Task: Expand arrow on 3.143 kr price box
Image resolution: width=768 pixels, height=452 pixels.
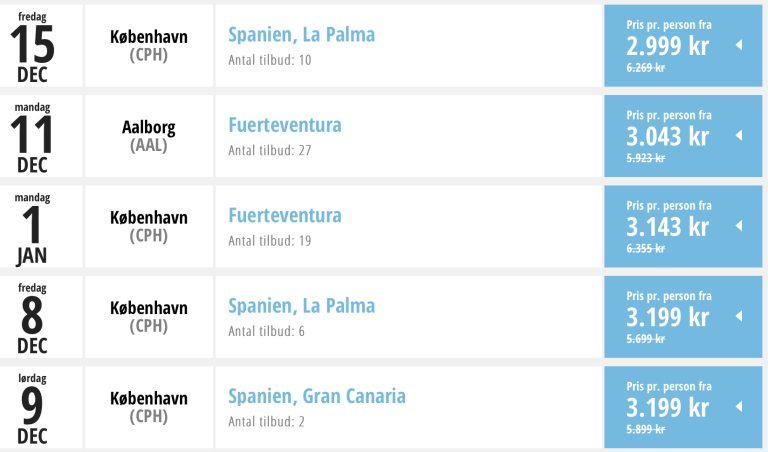Action: 738,226
